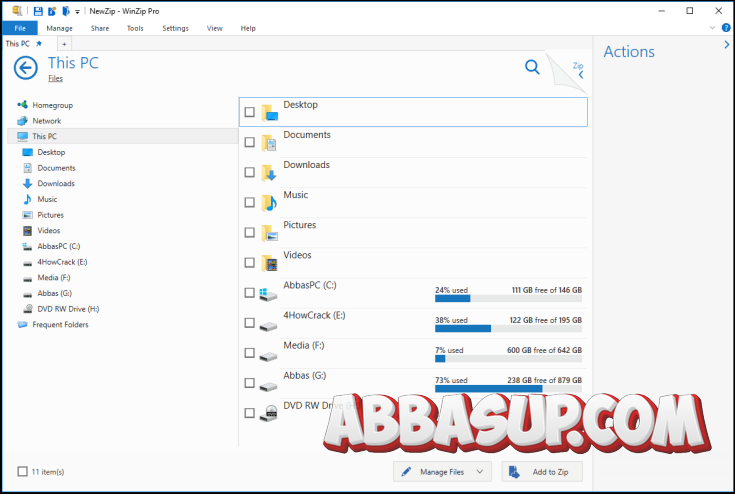Click the Videos folder icon in file list

269,263
